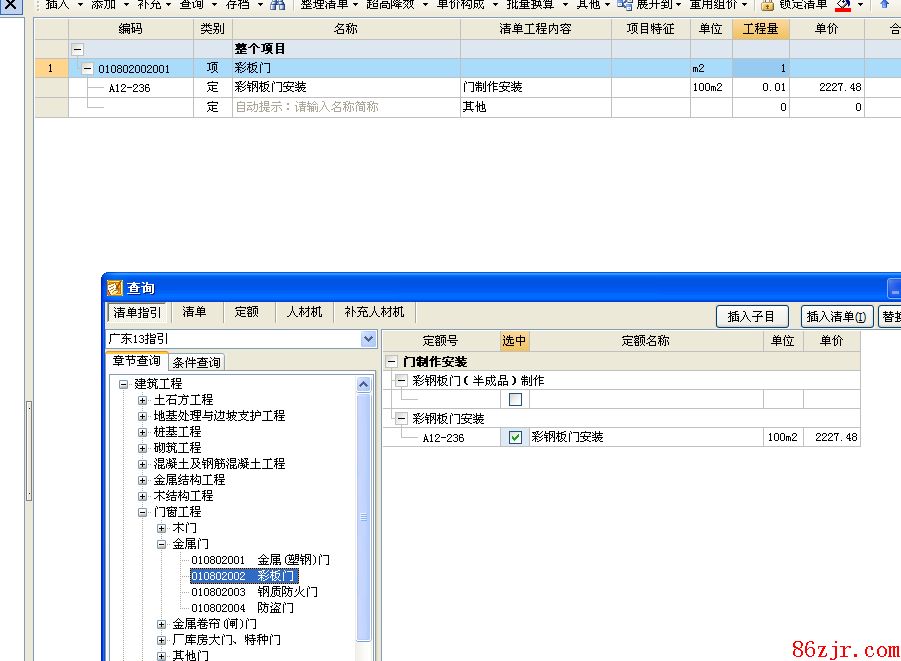Click the 插入清单 button
The height and width of the screenshot is (661, 901).
click(x=836, y=316)
